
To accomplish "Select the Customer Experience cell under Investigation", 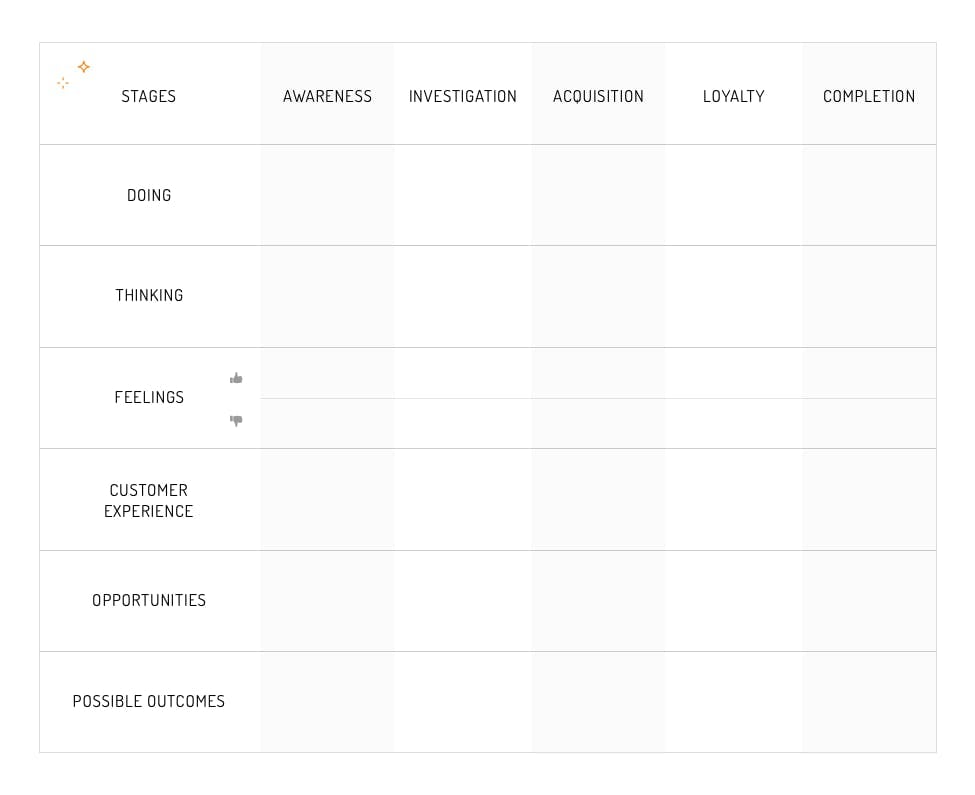I will [x=462, y=499].
